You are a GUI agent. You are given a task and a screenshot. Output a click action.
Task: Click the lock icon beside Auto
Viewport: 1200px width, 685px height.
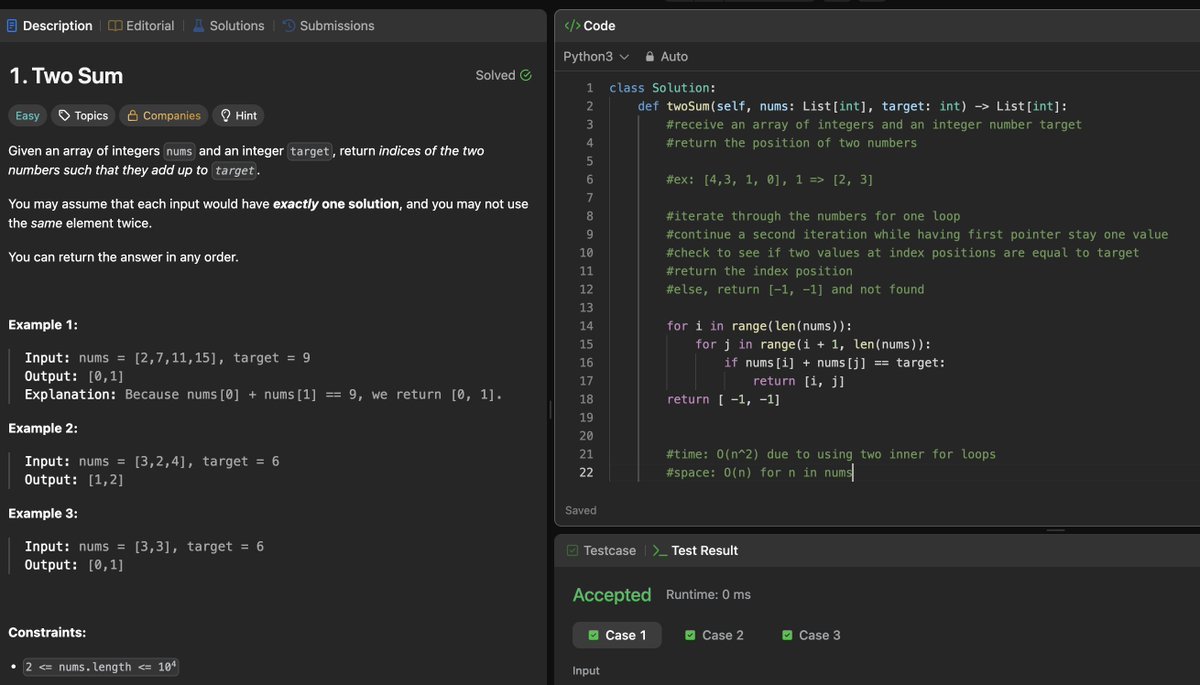click(650, 57)
